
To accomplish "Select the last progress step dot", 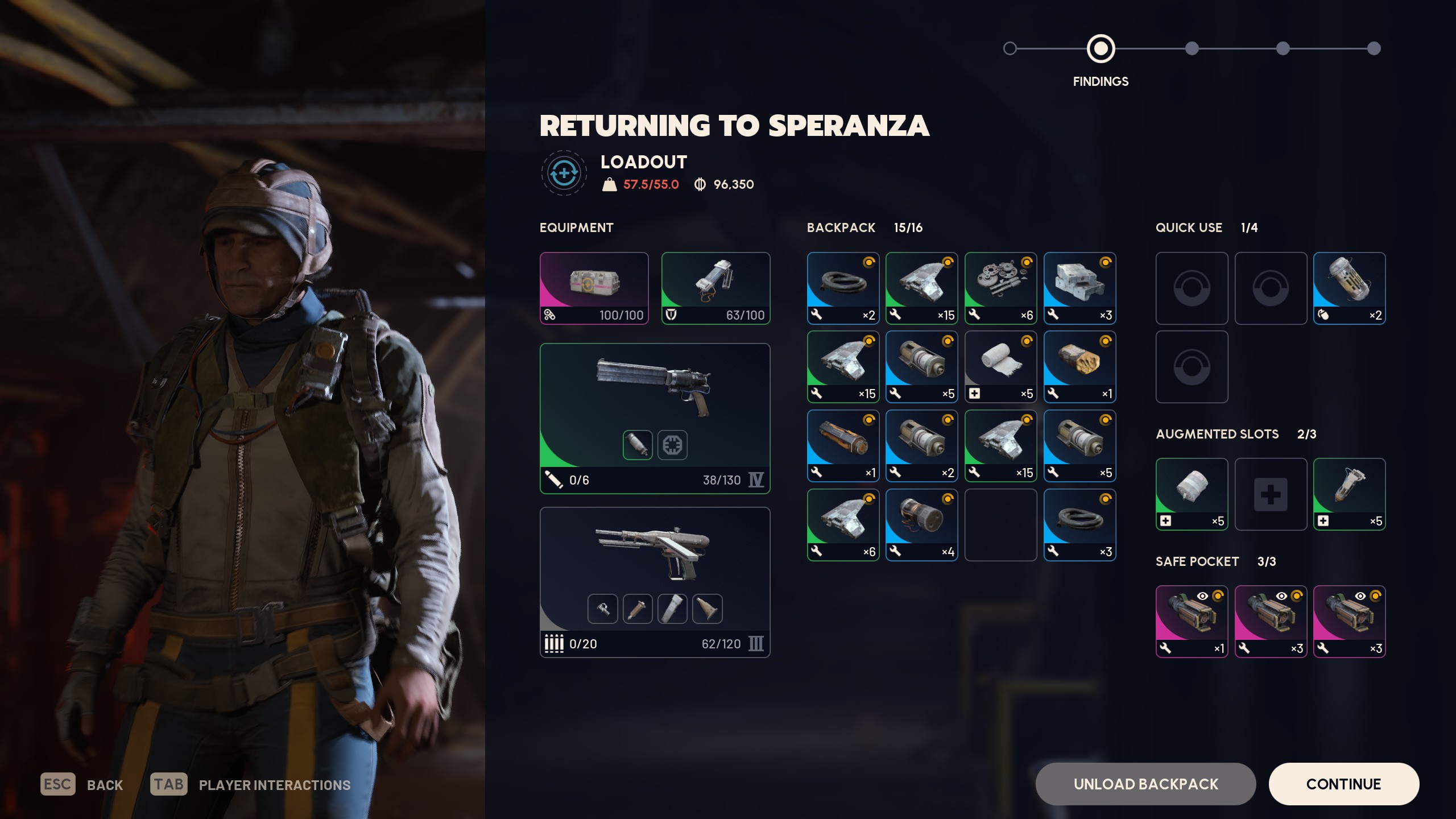I will (x=1374, y=48).
